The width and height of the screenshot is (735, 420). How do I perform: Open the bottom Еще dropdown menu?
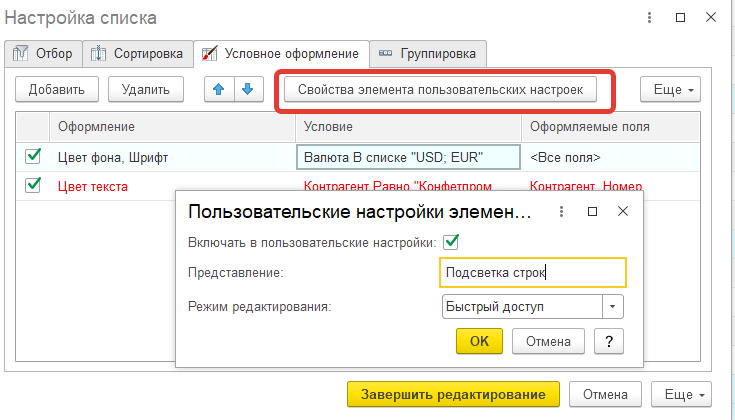point(681,394)
